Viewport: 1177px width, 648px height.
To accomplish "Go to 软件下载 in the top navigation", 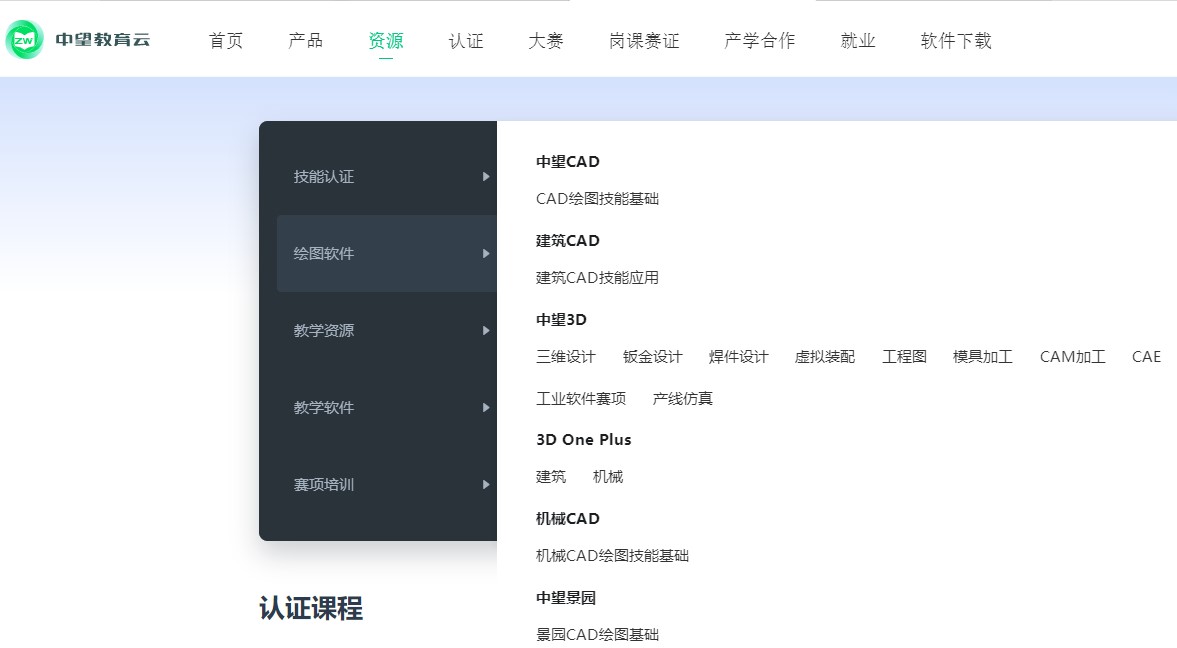I will [955, 41].
